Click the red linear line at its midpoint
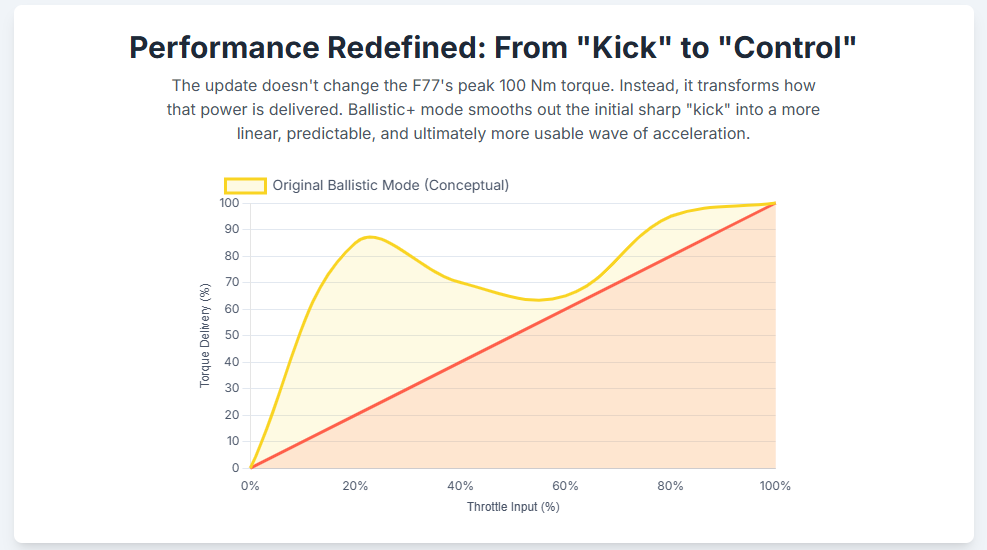The height and width of the screenshot is (550, 987). pyautogui.click(x=513, y=335)
